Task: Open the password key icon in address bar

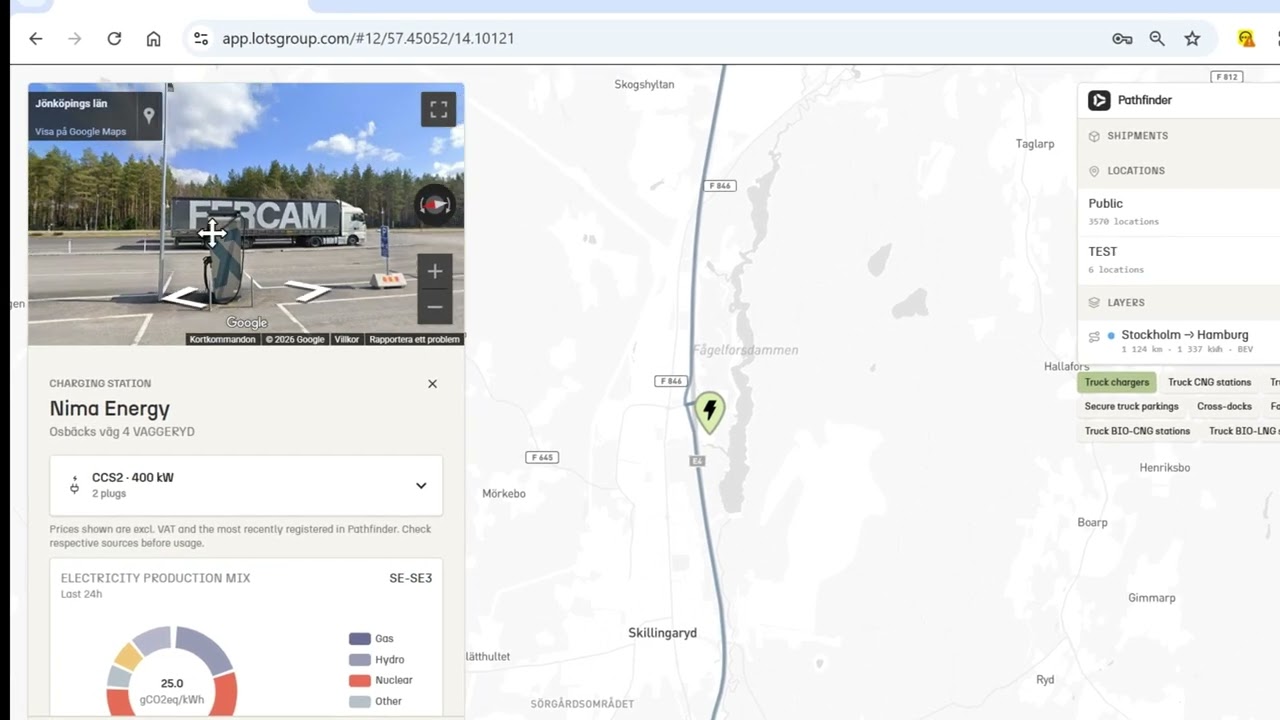Action: pos(1122,39)
